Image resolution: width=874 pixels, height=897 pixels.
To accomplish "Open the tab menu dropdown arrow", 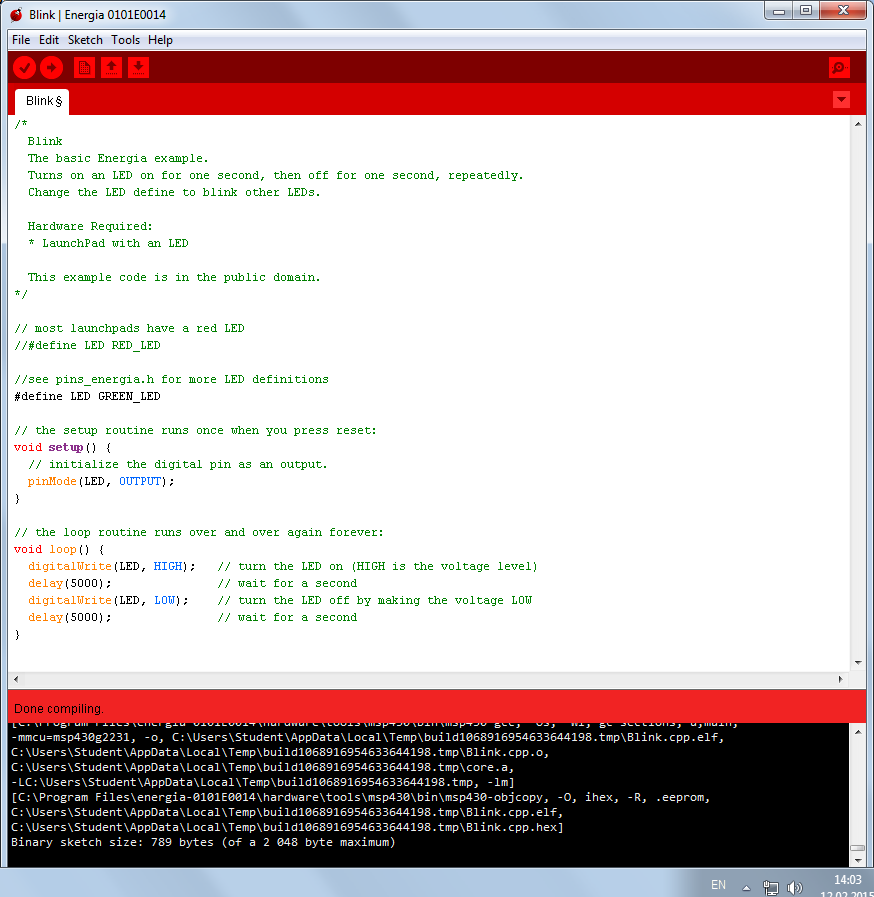I will coord(841,100).
